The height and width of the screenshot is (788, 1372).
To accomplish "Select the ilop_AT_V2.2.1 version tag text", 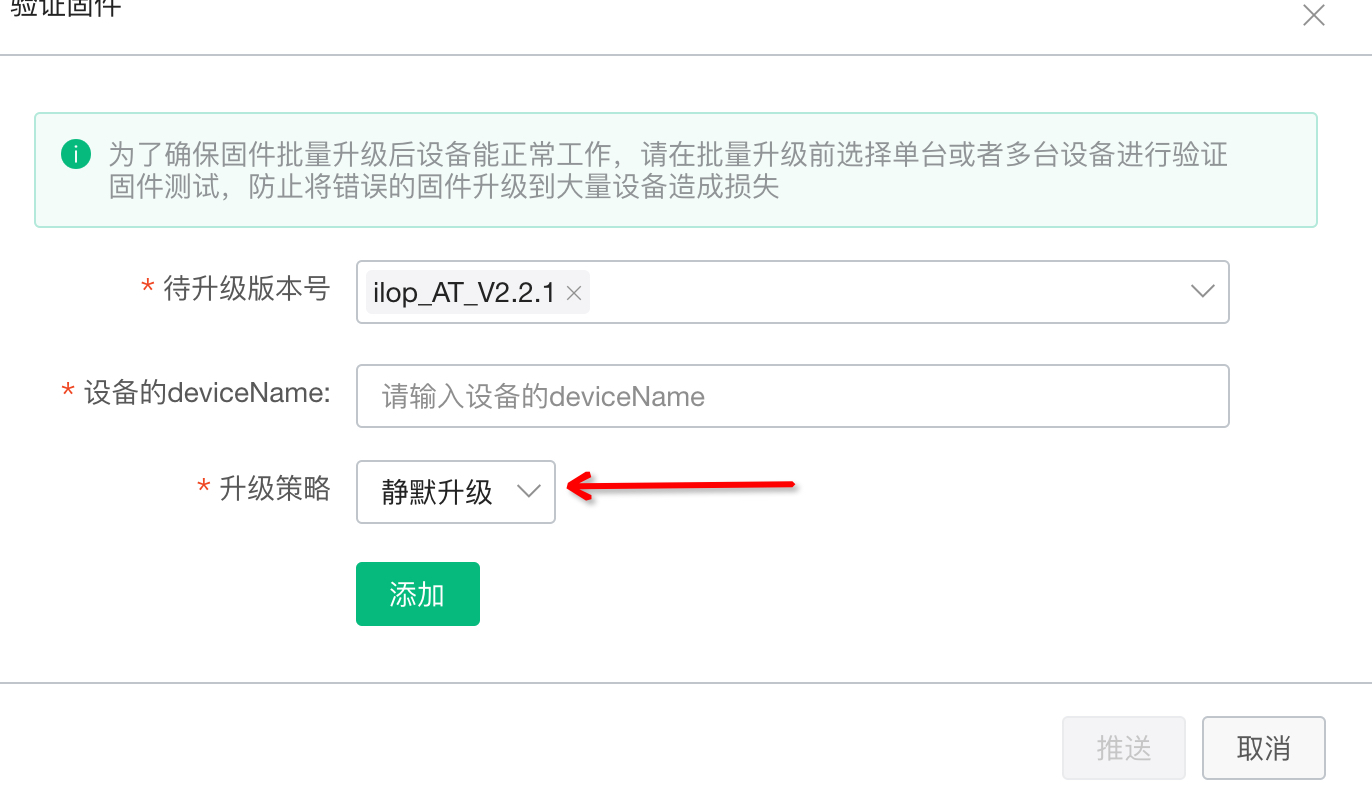I will click(x=464, y=293).
